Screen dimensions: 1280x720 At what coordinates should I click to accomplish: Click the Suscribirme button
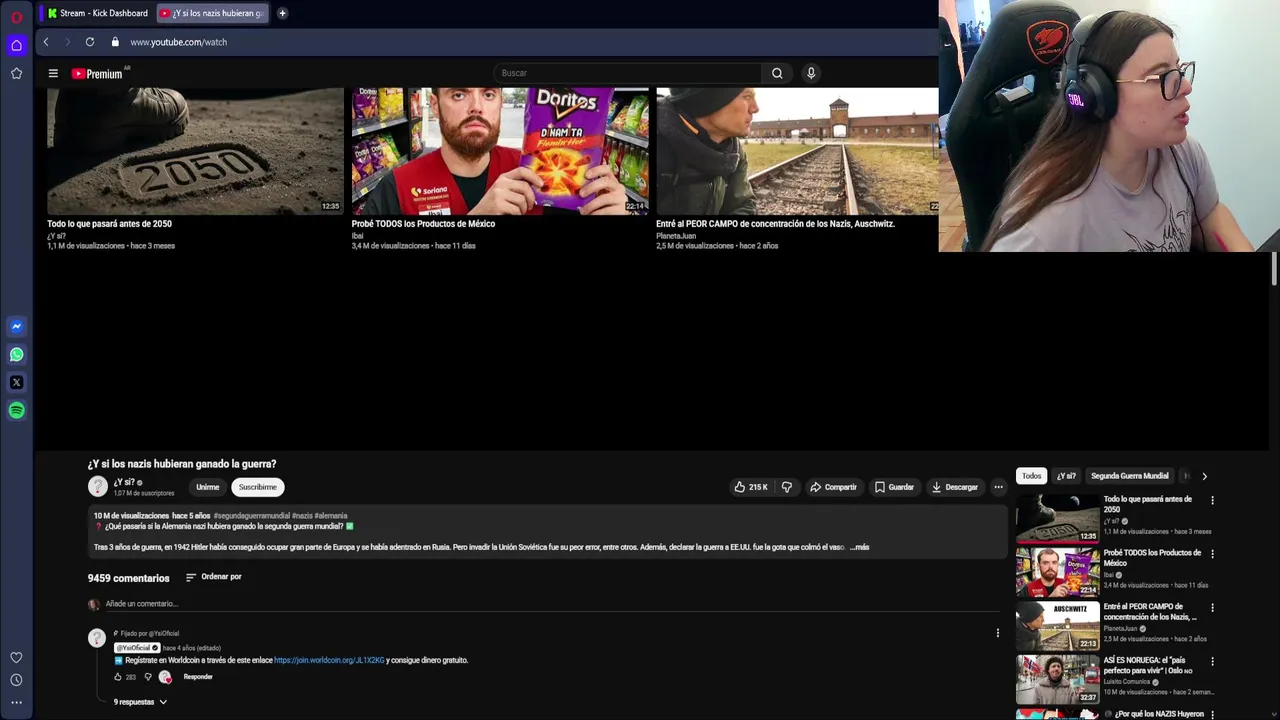coord(258,487)
